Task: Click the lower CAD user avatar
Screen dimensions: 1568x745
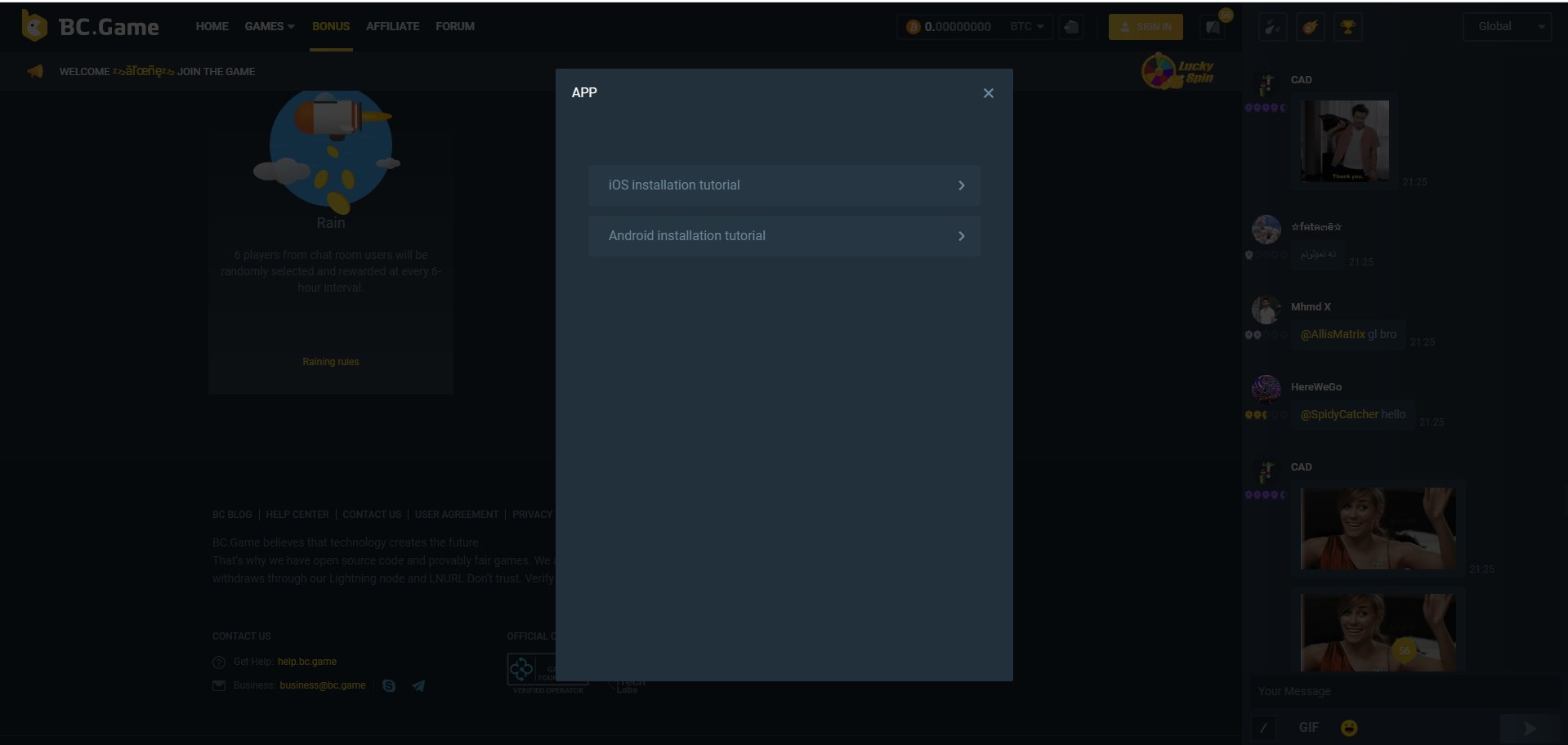Action: click(1266, 470)
